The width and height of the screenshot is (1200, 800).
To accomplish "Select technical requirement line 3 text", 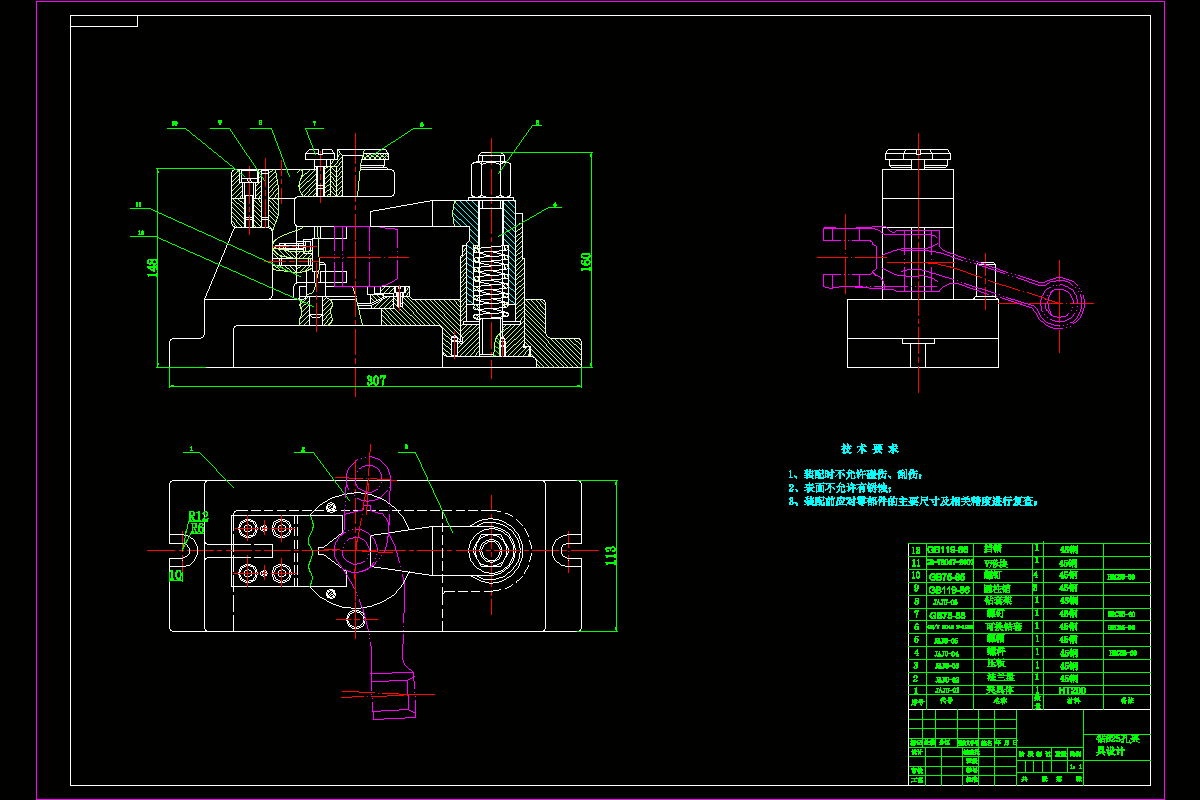I will (x=913, y=501).
